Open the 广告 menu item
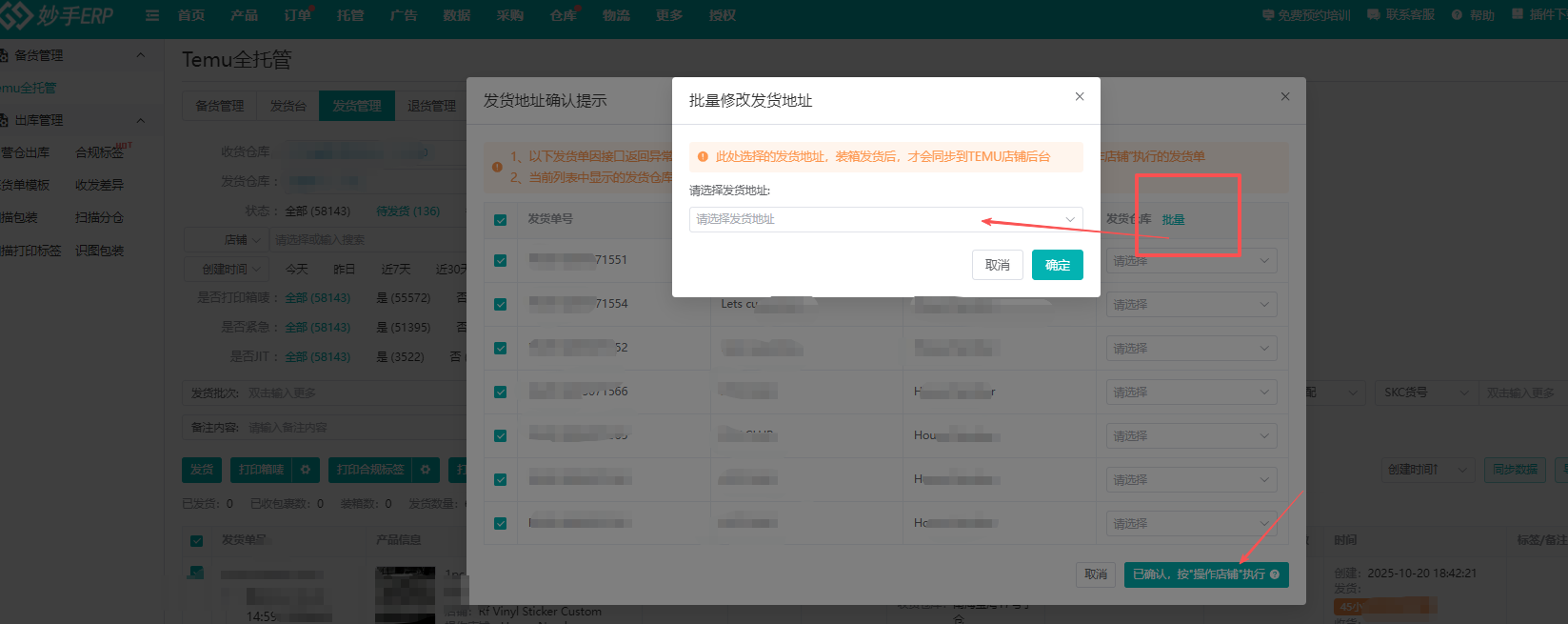This screenshot has height=624, width=1568. click(404, 15)
